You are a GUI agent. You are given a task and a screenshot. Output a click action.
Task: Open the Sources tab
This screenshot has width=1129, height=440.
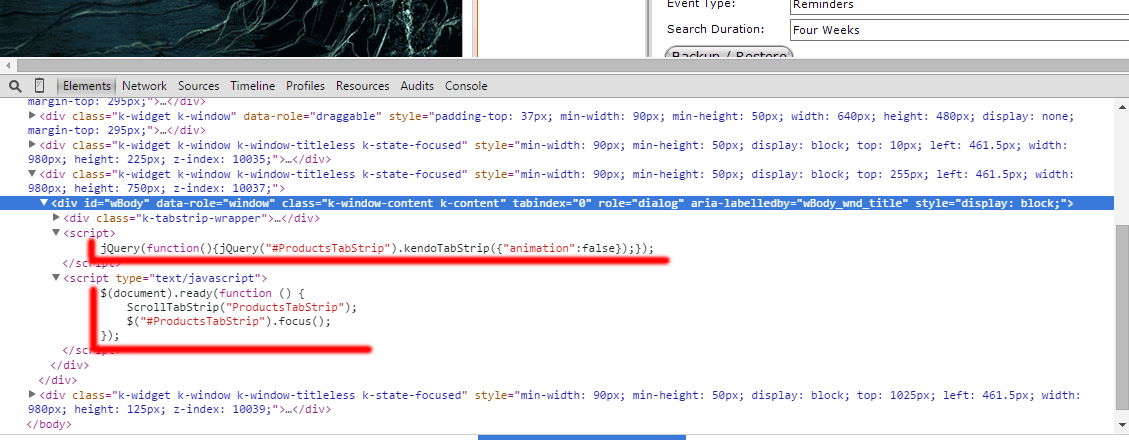click(199, 86)
